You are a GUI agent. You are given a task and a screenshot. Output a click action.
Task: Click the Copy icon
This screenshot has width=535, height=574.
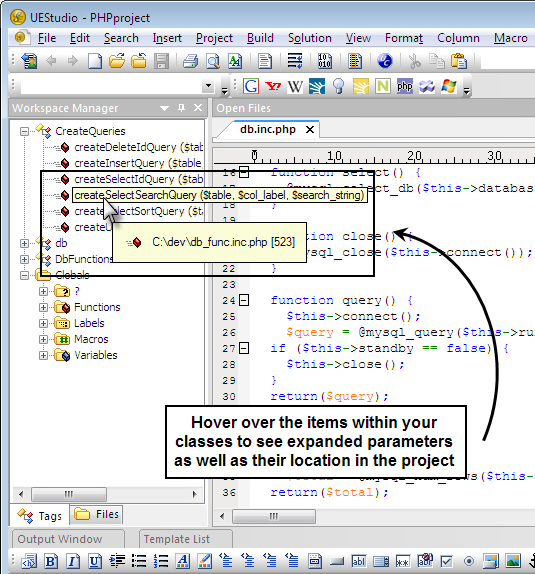coord(436,61)
